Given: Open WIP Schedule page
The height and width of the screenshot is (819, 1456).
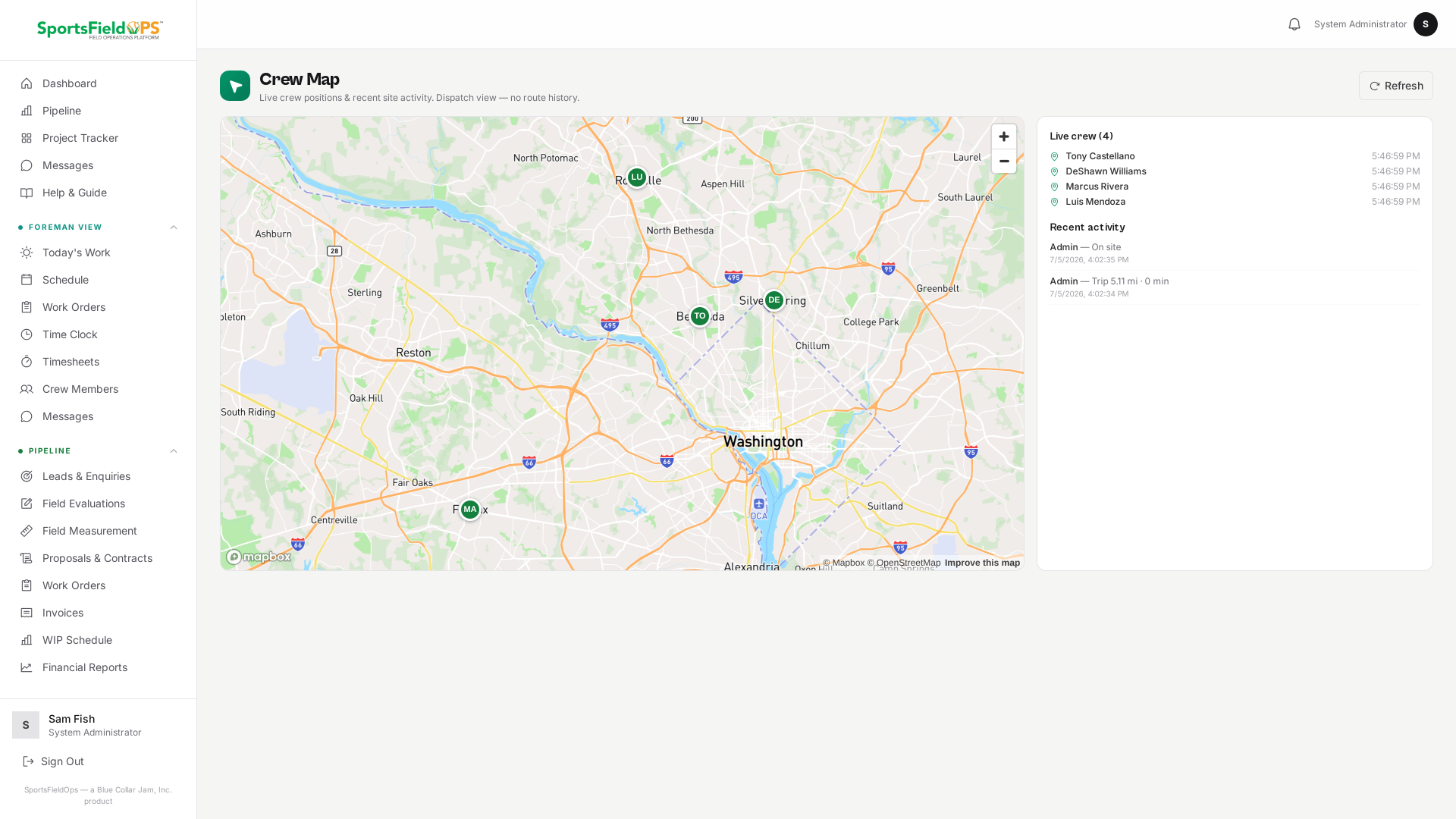Looking at the screenshot, I should [99, 640].
